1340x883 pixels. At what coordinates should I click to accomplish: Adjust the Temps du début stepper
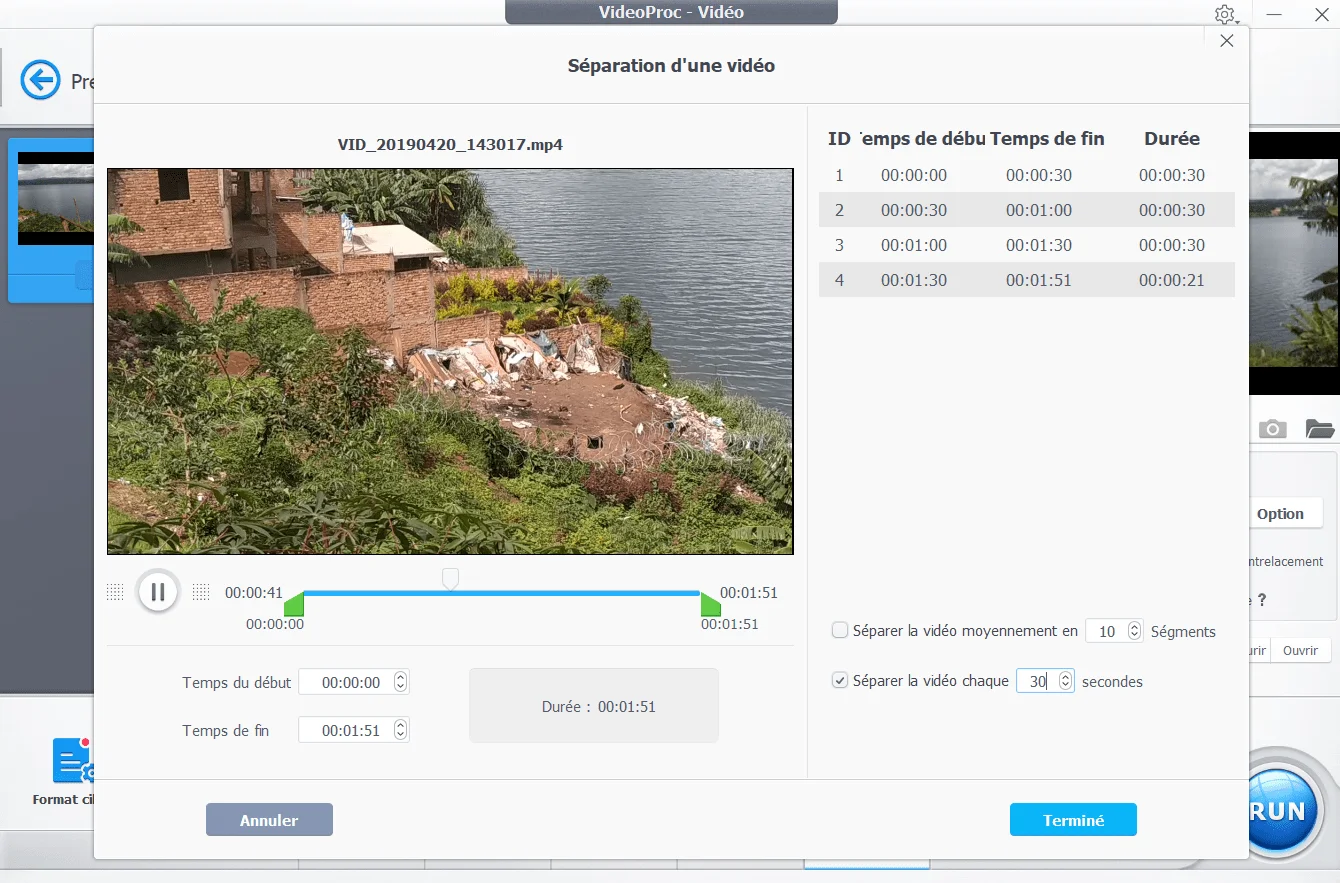click(x=400, y=682)
